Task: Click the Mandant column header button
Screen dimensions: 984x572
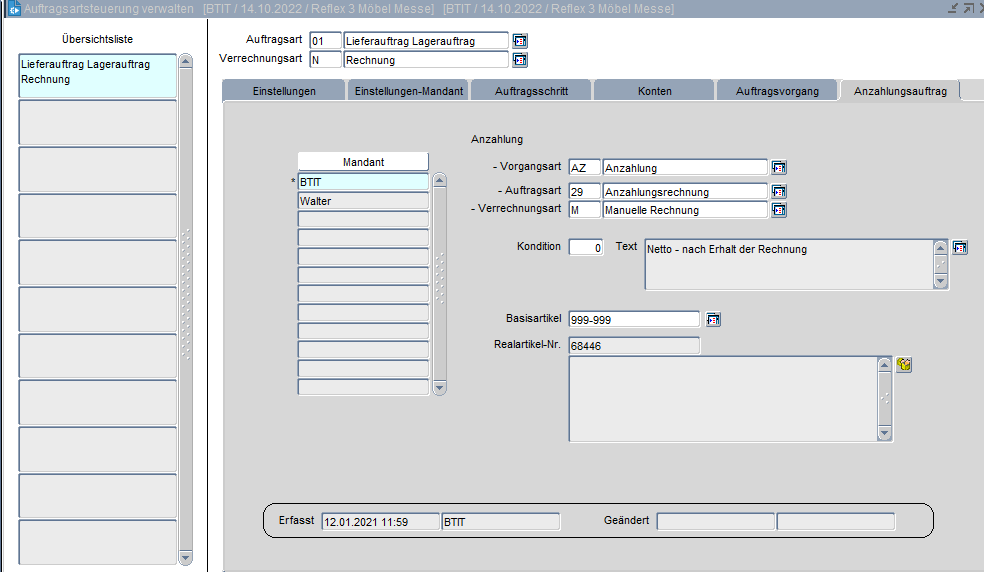Action: coord(363,162)
